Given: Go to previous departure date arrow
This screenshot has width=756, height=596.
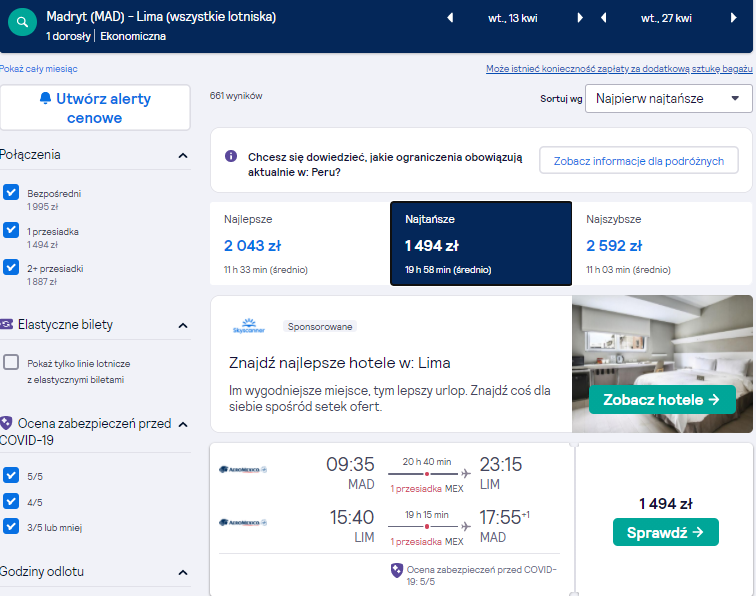Looking at the screenshot, I should click(x=450, y=18).
